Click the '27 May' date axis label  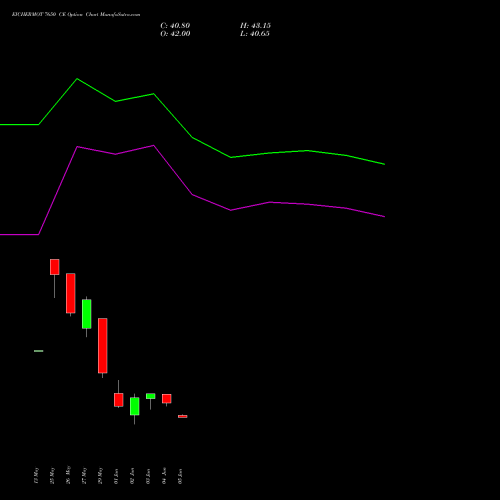click(84, 475)
